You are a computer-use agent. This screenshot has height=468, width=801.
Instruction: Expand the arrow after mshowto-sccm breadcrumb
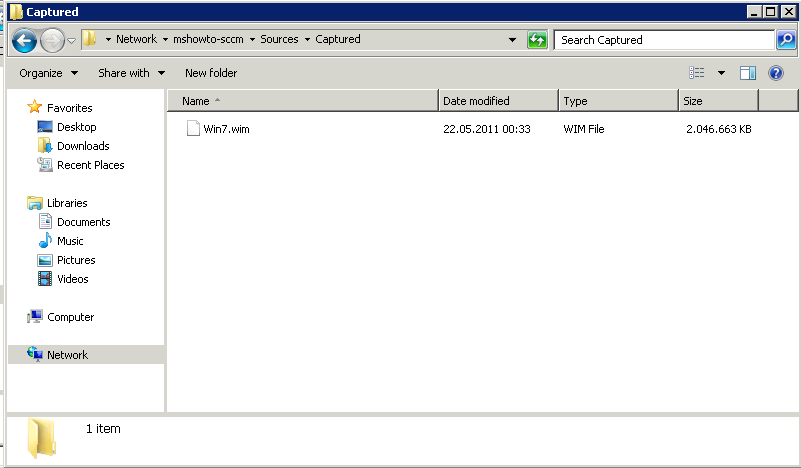click(252, 39)
